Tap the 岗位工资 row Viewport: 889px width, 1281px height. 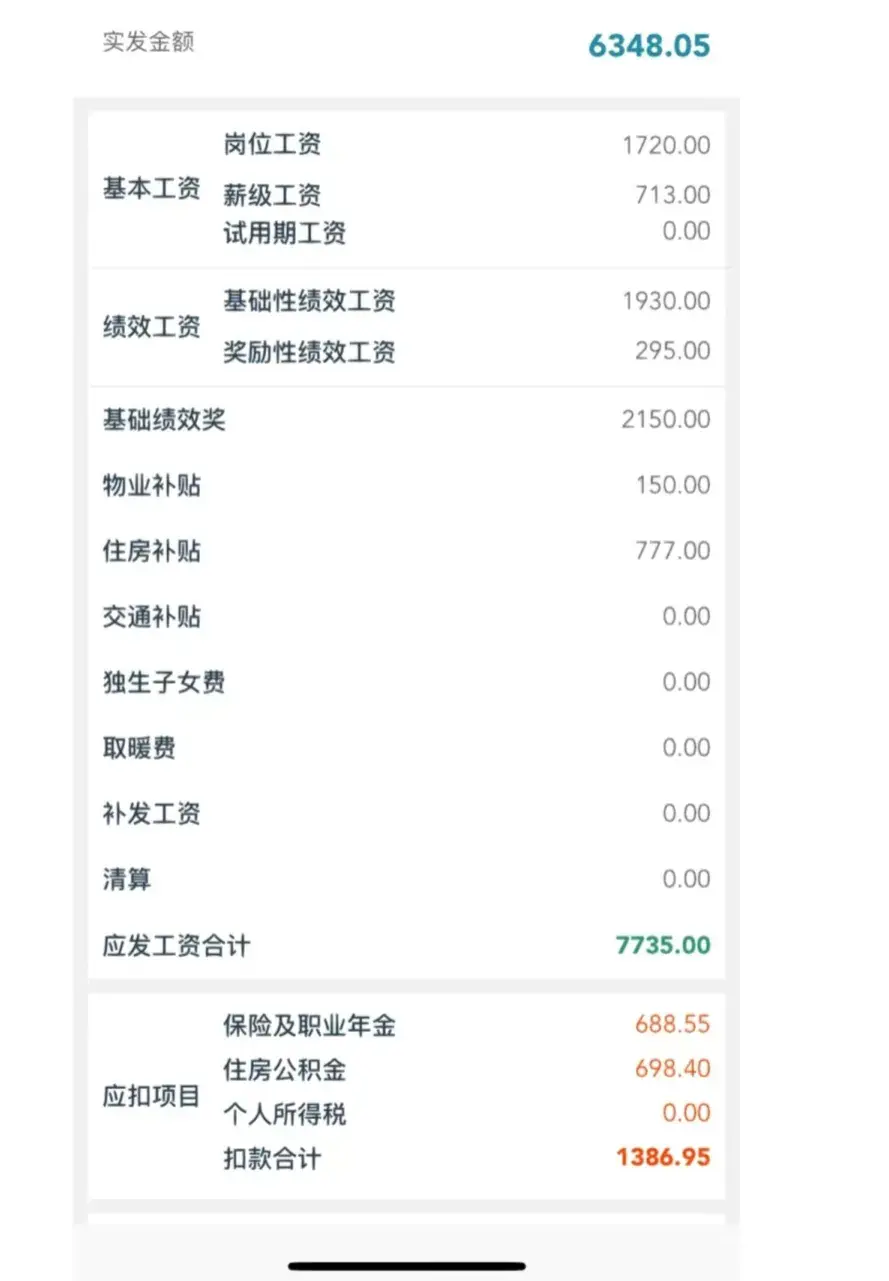(466, 145)
